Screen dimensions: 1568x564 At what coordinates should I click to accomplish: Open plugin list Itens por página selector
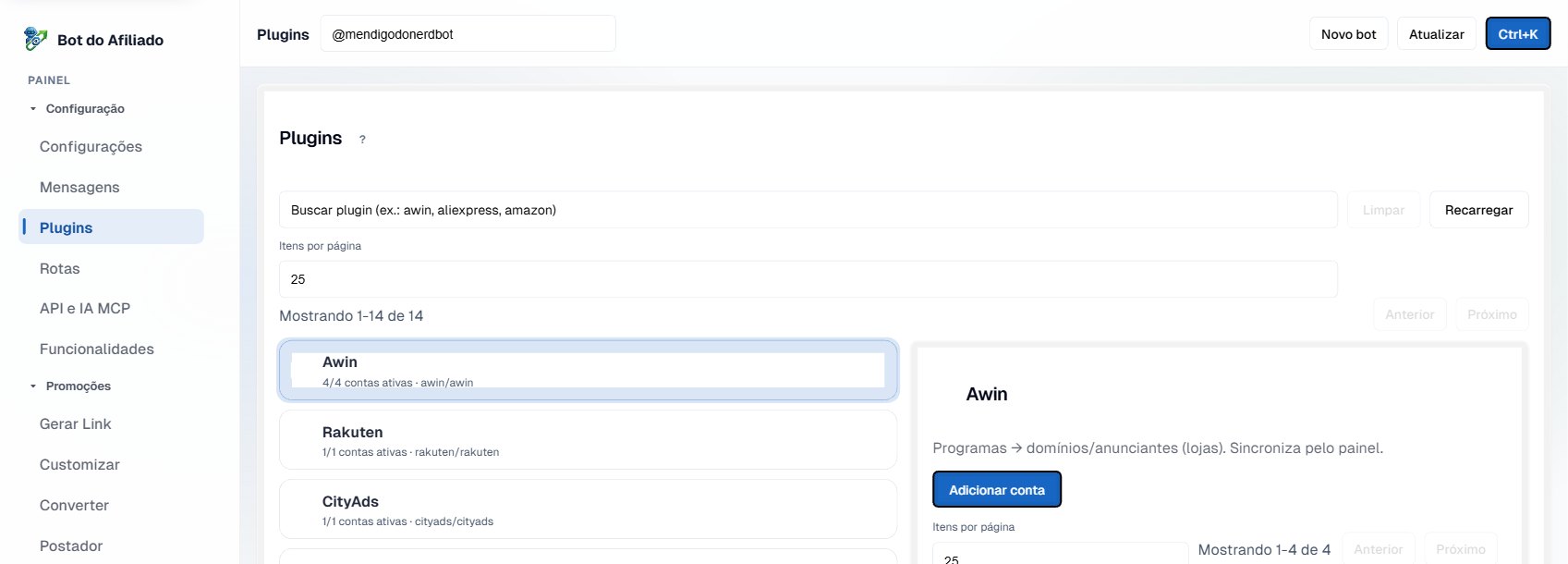[x=808, y=279]
